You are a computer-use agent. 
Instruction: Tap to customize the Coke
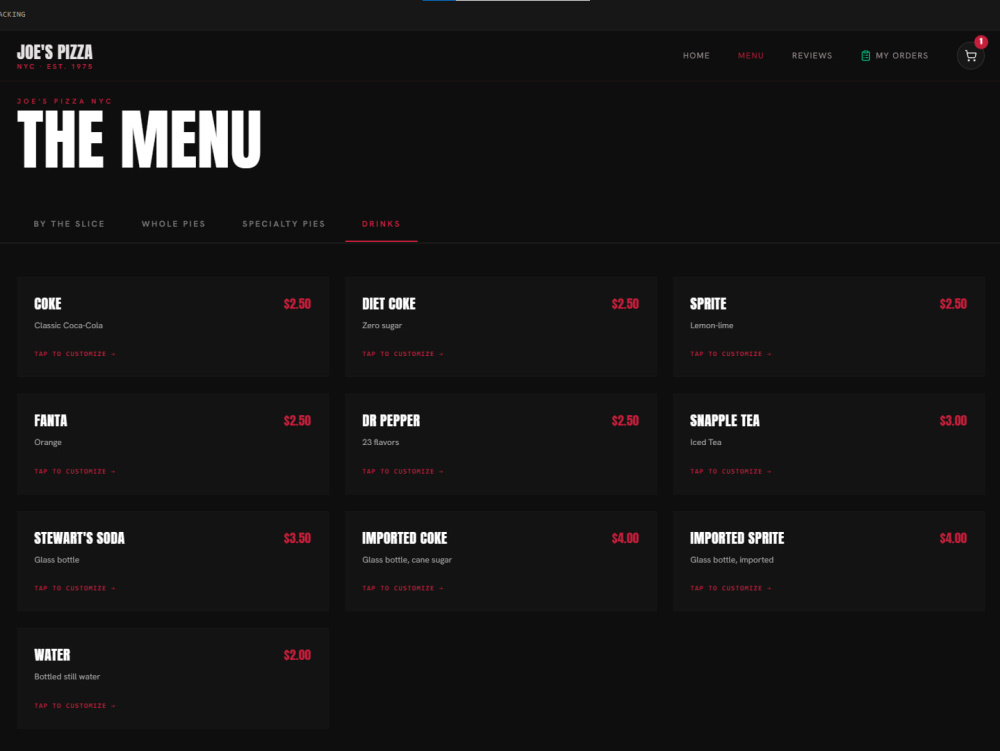[75, 354]
